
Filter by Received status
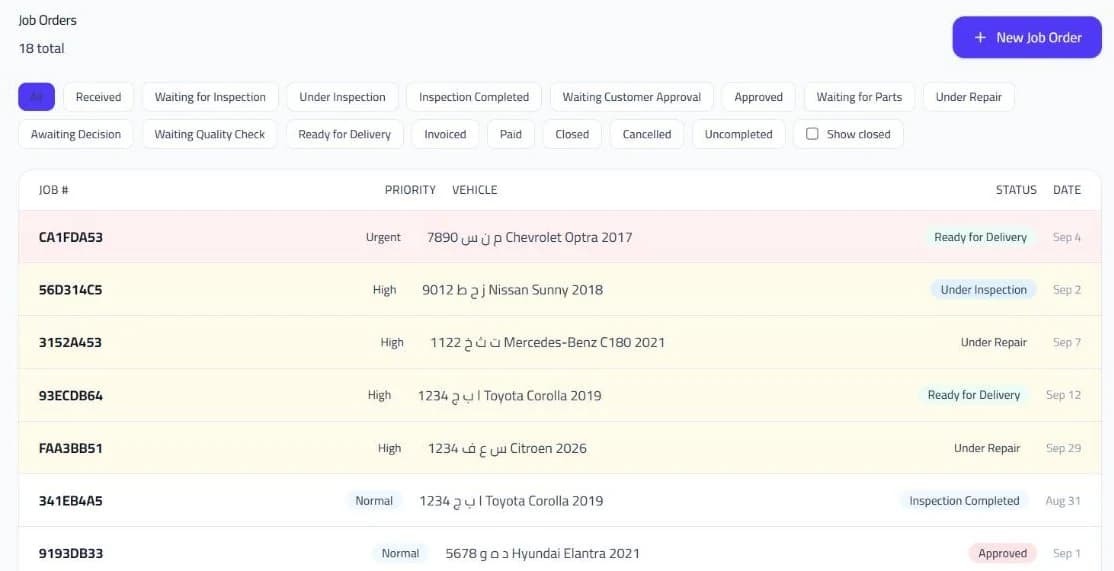(x=98, y=97)
